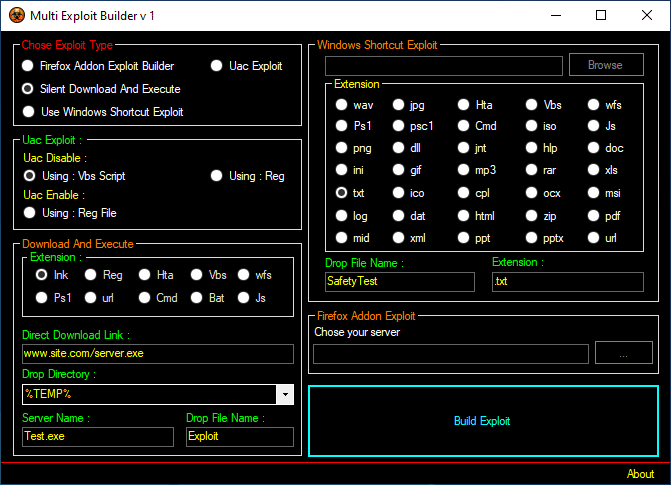Open the Drop Directory dropdown arrow

coord(285,394)
